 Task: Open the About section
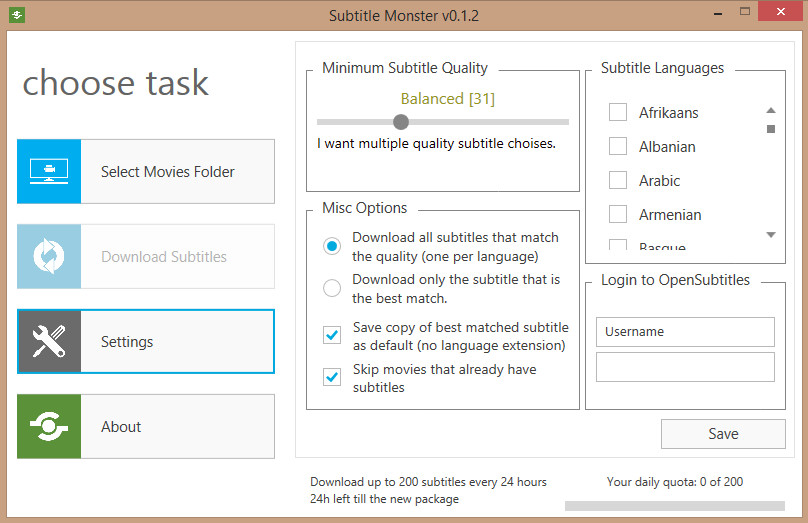(146, 426)
